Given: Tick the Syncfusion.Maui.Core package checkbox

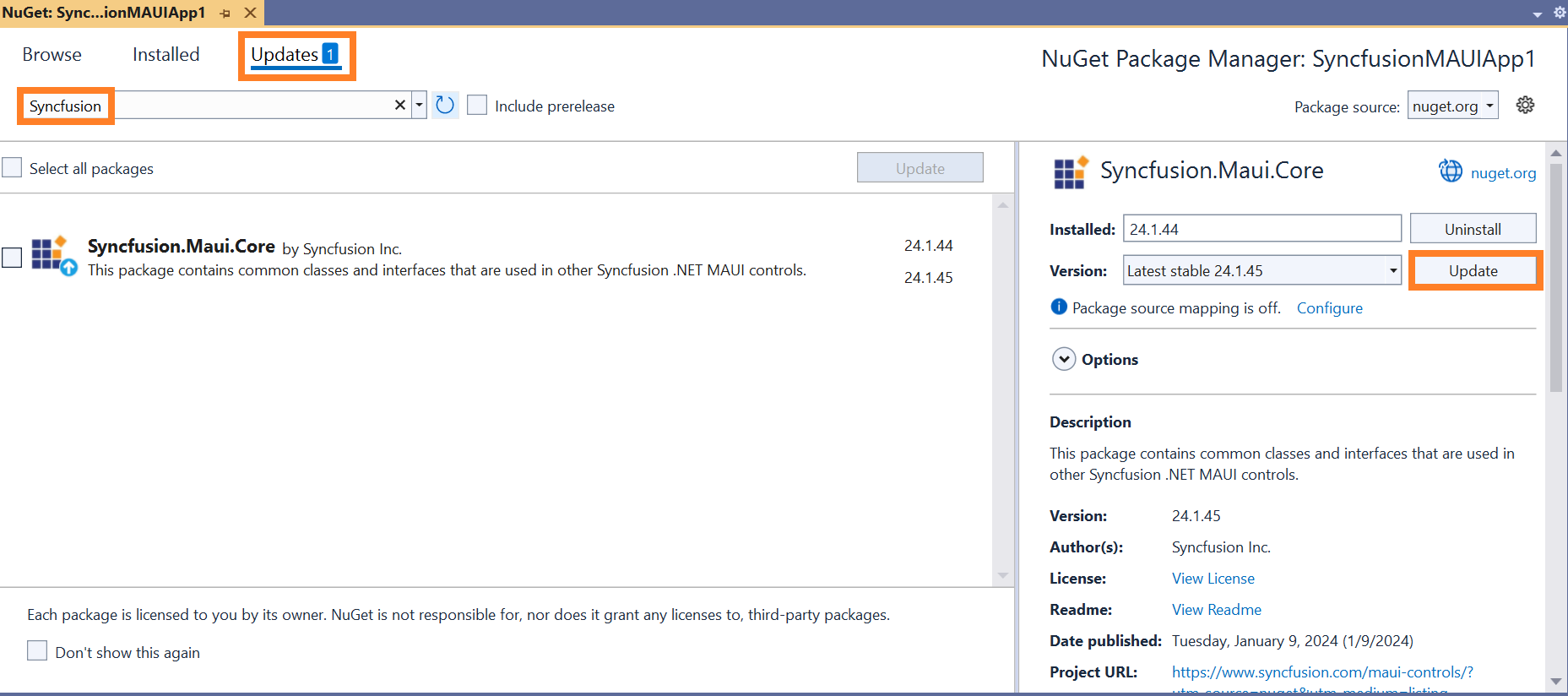Looking at the screenshot, I should (x=12, y=257).
